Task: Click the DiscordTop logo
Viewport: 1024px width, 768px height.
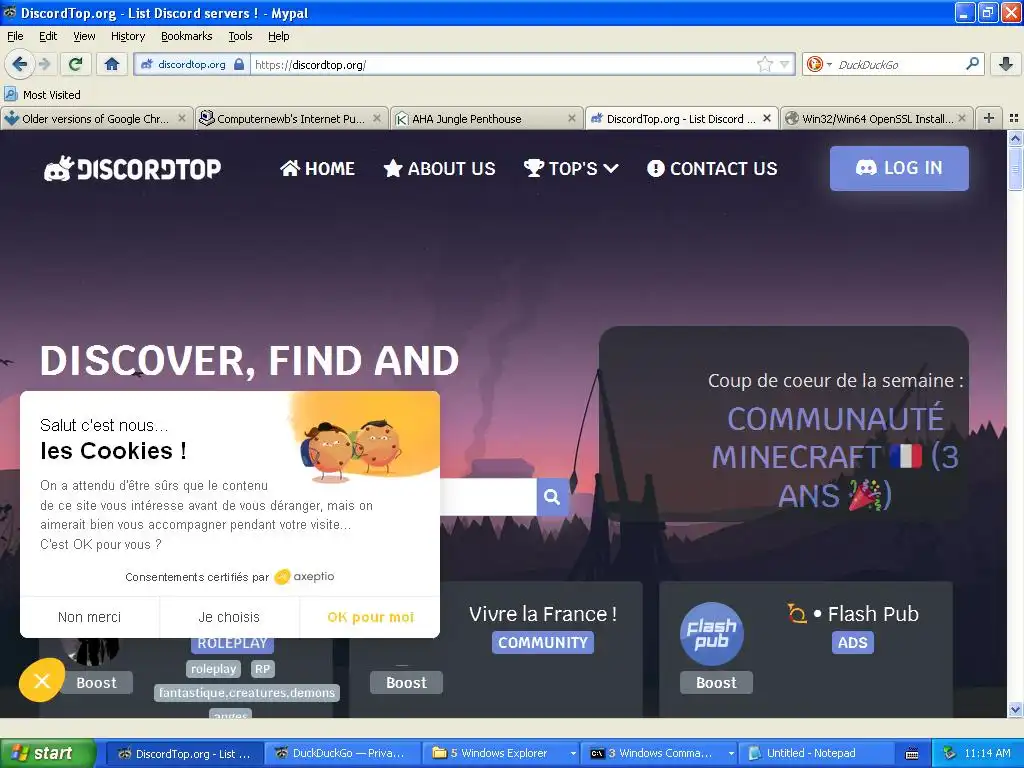Action: 133,168
